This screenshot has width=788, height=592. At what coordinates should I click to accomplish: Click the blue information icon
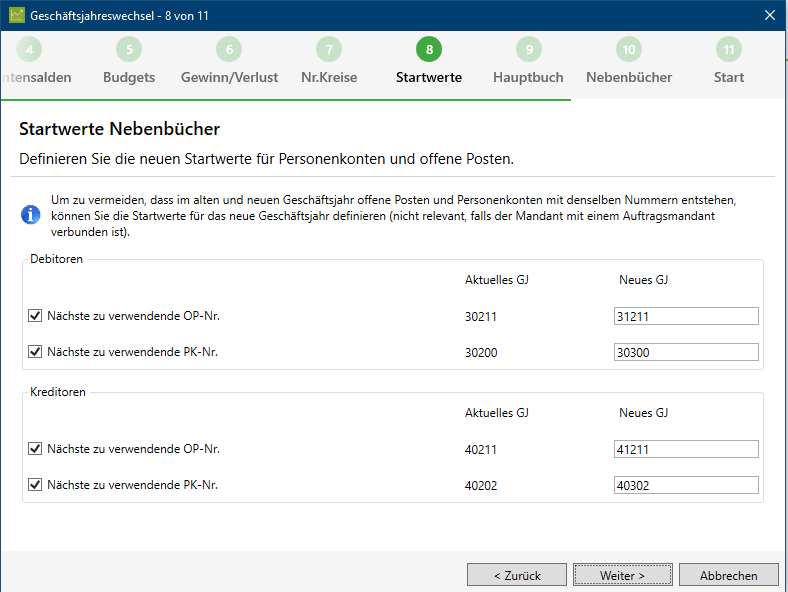31,215
